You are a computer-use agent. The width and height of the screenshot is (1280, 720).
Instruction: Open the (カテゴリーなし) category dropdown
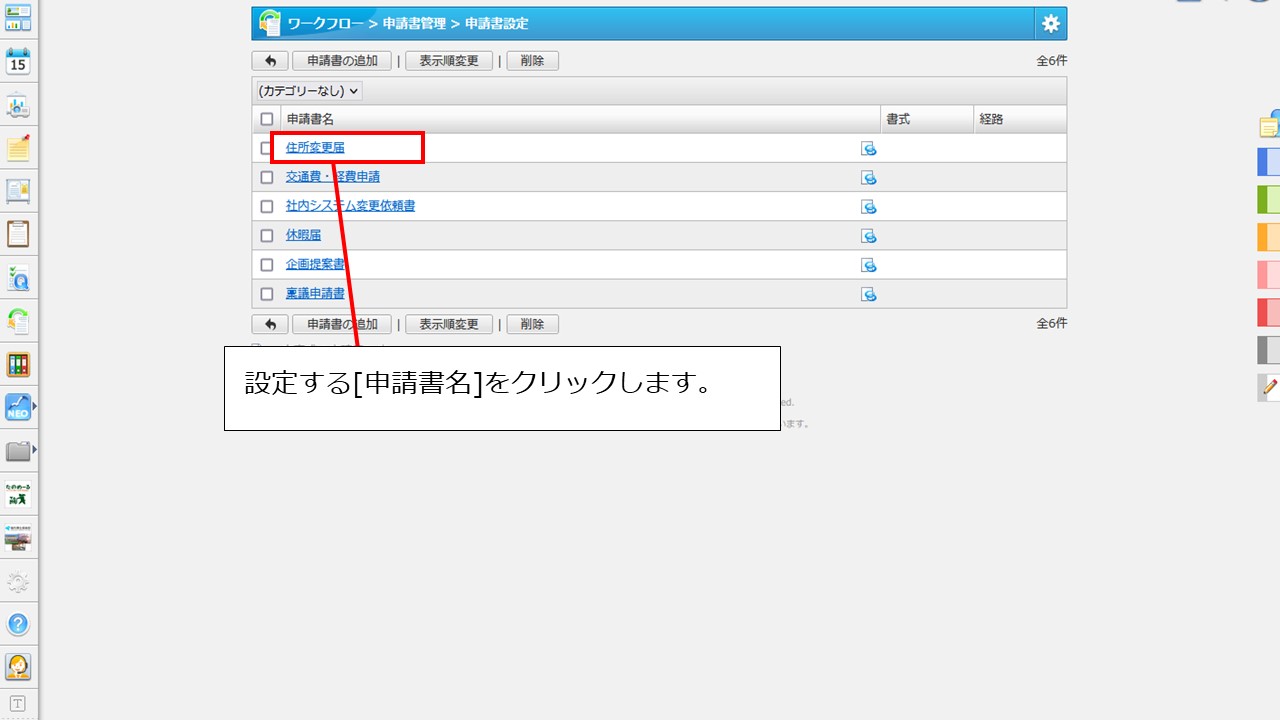[309, 91]
